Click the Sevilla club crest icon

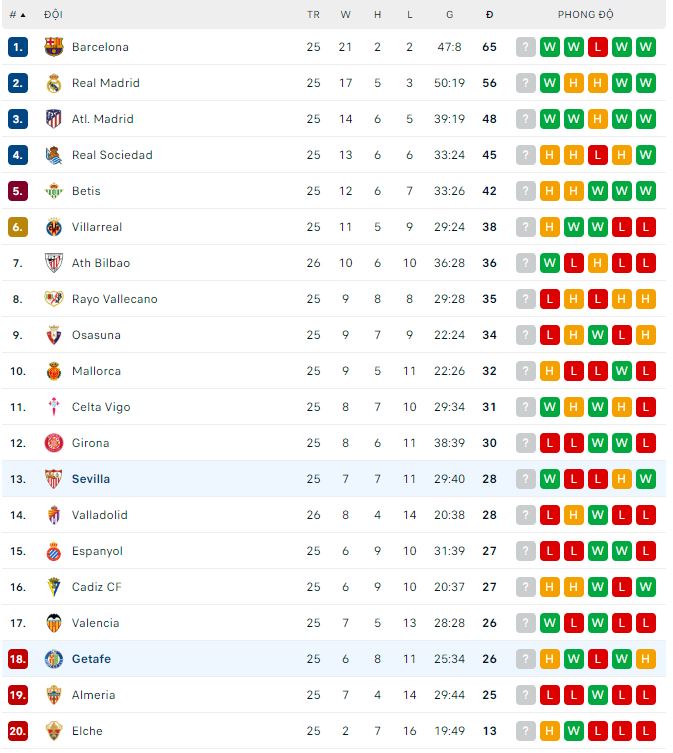54,479
